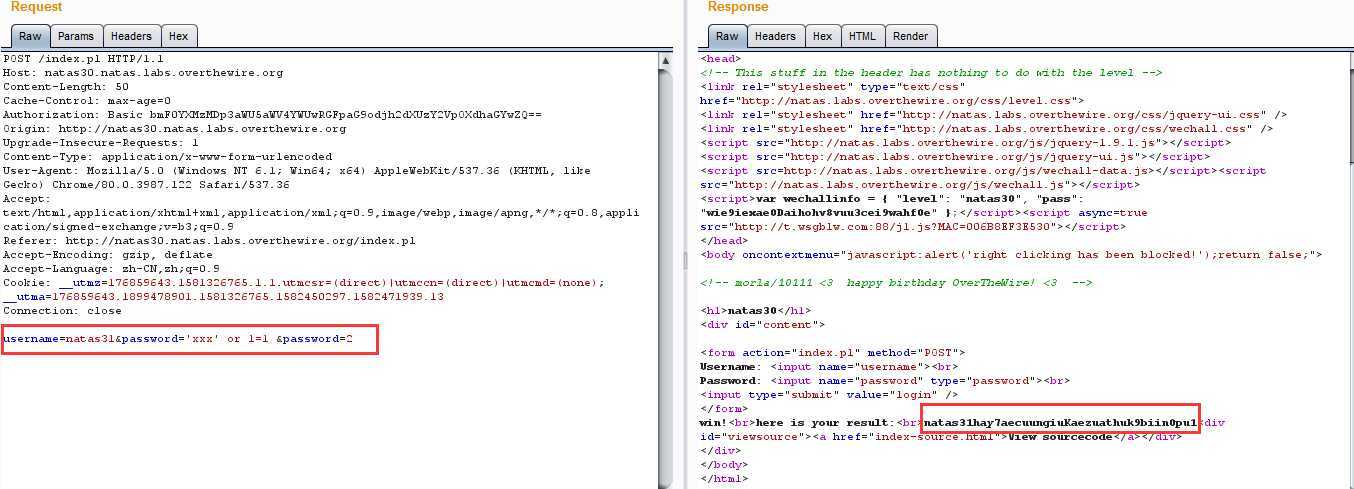Click the level.css href line
Image resolution: width=1354 pixels, height=489 pixels.
coord(892,101)
